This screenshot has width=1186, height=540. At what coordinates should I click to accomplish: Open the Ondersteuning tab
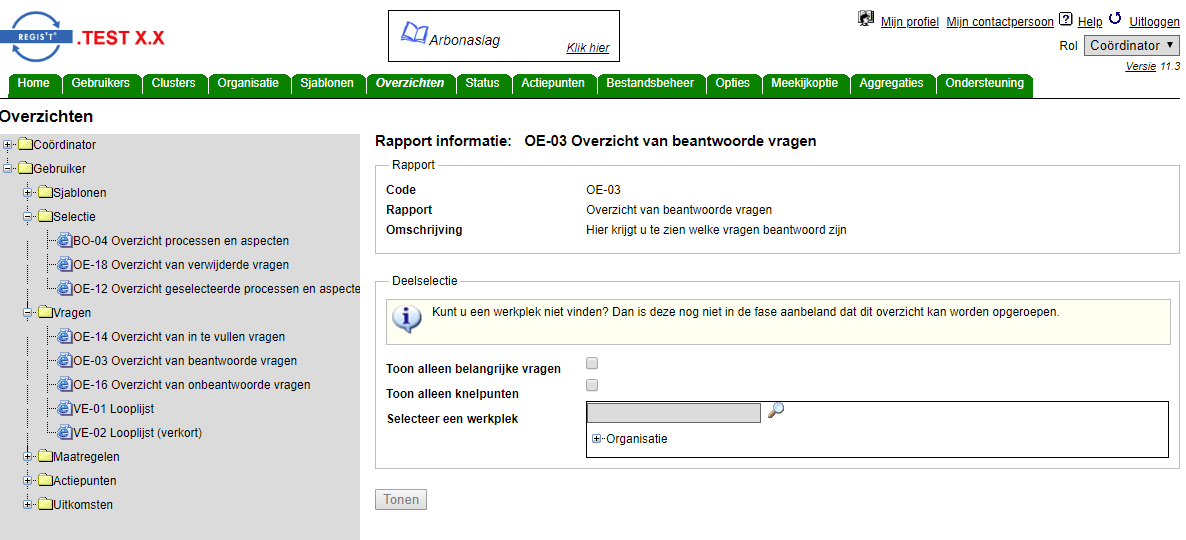pos(985,83)
